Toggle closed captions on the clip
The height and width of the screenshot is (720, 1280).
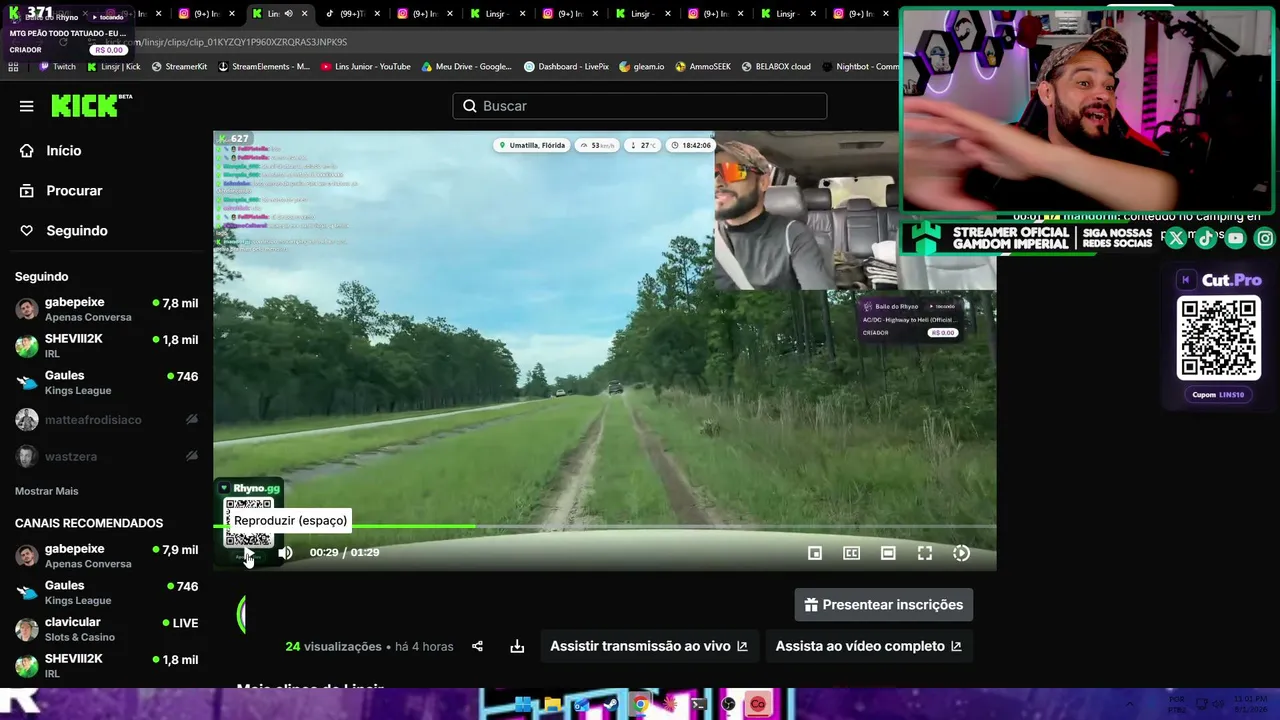click(851, 553)
